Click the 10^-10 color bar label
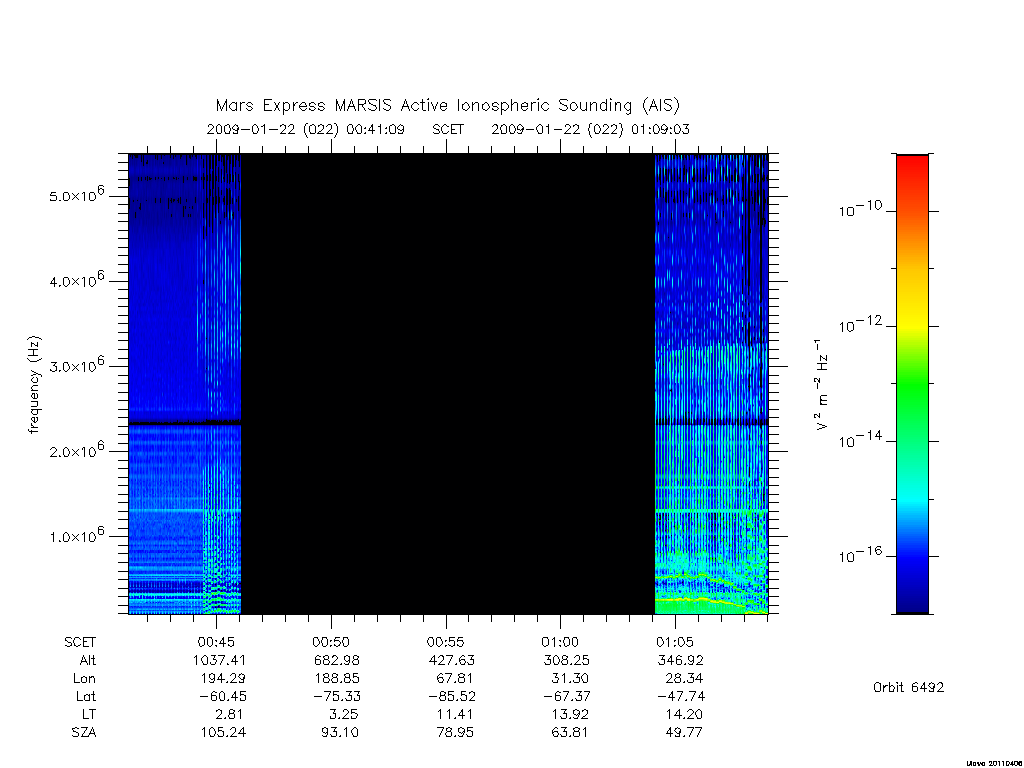1024x768 pixels. pyautogui.click(x=860, y=209)
